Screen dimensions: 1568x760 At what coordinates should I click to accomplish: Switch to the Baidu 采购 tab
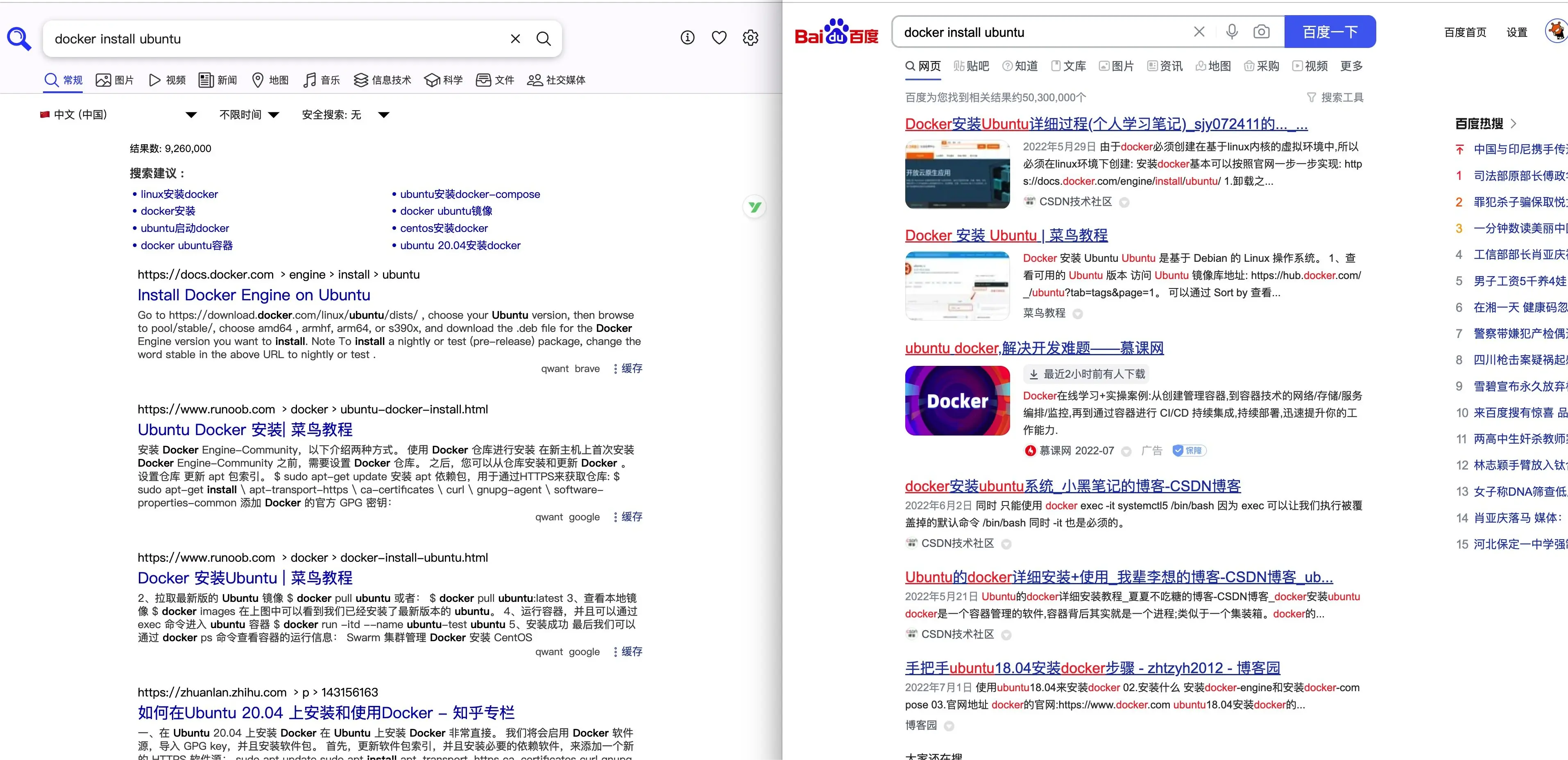tap(1261, 66)
